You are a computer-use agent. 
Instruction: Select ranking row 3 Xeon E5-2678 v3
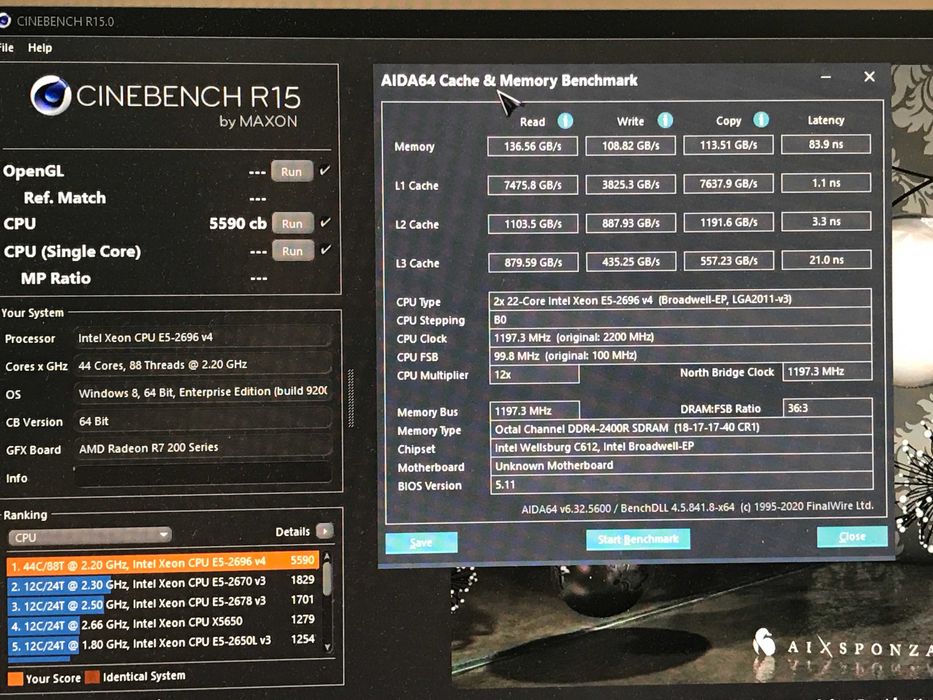[x=163, y=604]
